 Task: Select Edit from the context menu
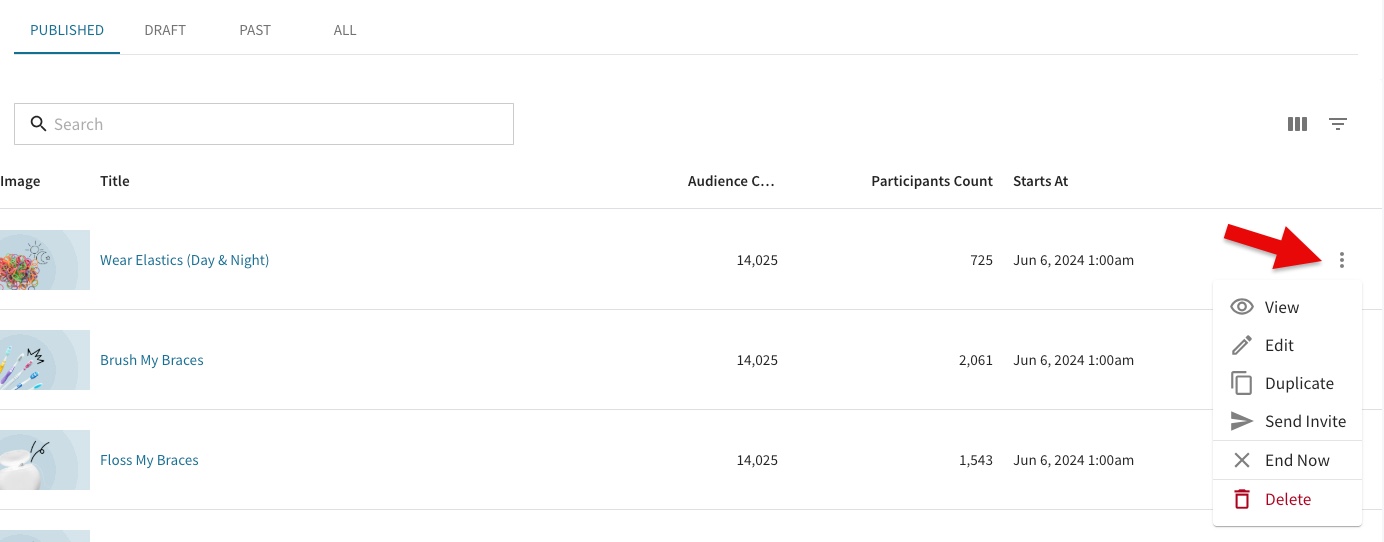(x=1287, y=345)
